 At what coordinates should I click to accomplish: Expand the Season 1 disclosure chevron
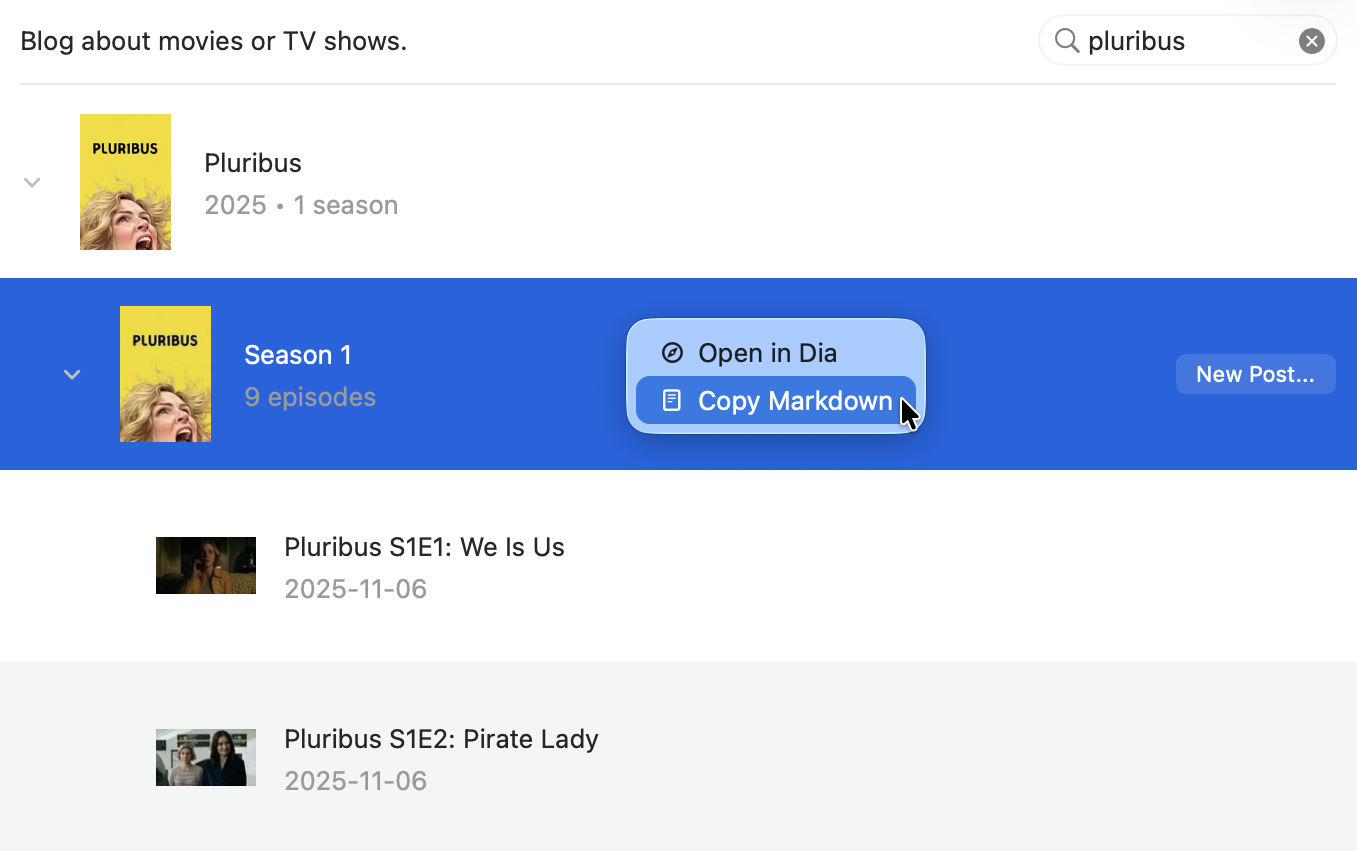click(71, 373)
